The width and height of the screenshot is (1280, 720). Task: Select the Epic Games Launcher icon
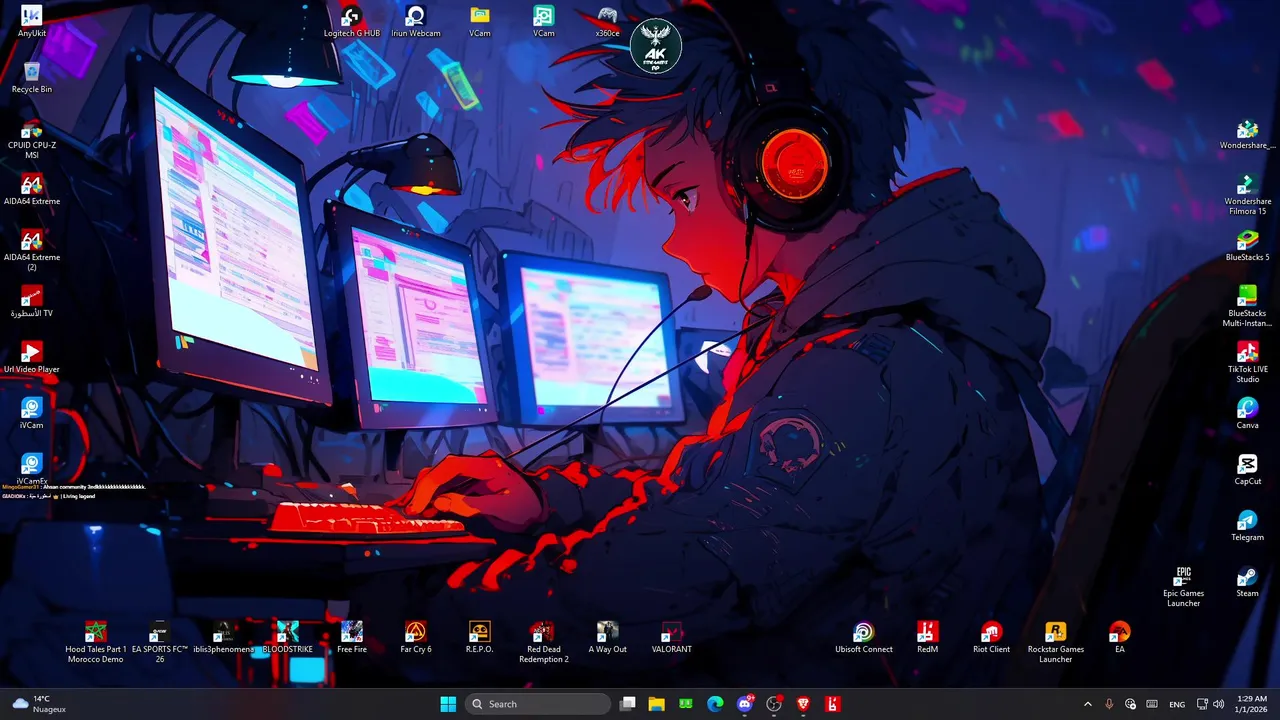click(1184, 586)
